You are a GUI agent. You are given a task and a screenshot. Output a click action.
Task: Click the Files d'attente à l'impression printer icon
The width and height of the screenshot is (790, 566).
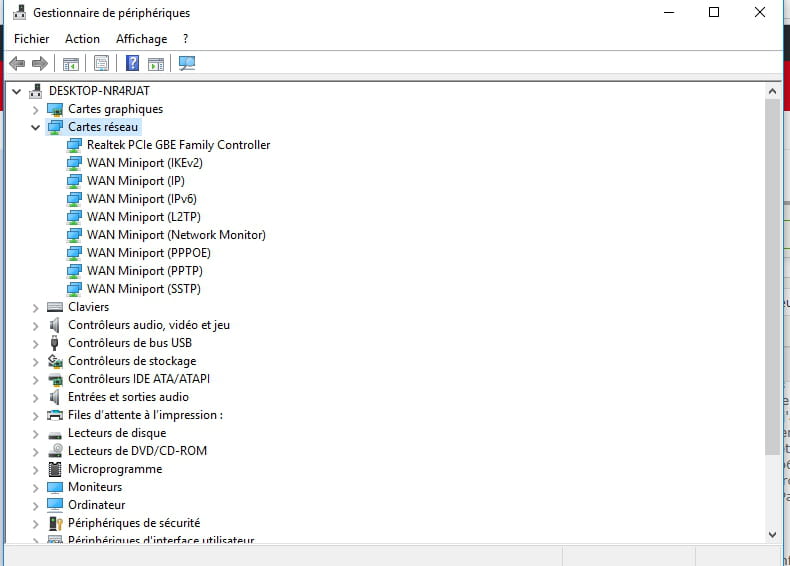pos(54,415)
